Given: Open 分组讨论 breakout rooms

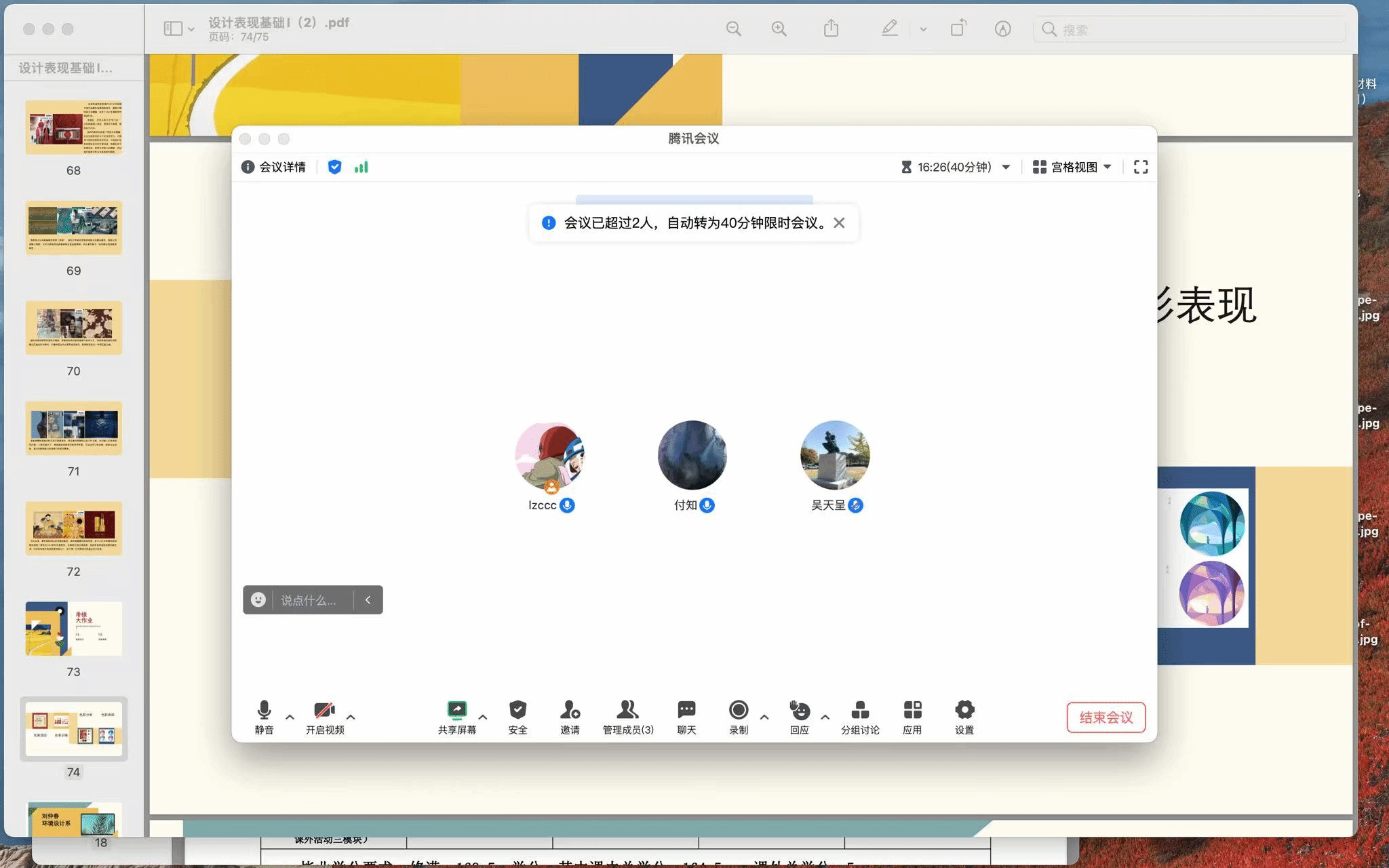Looking at the screenshot, I should [860, 717].
